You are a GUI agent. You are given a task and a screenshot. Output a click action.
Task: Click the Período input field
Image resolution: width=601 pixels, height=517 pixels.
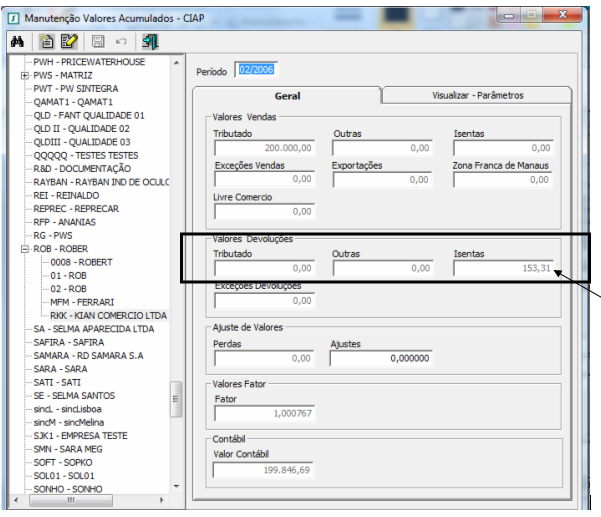[x=255, y=69]
